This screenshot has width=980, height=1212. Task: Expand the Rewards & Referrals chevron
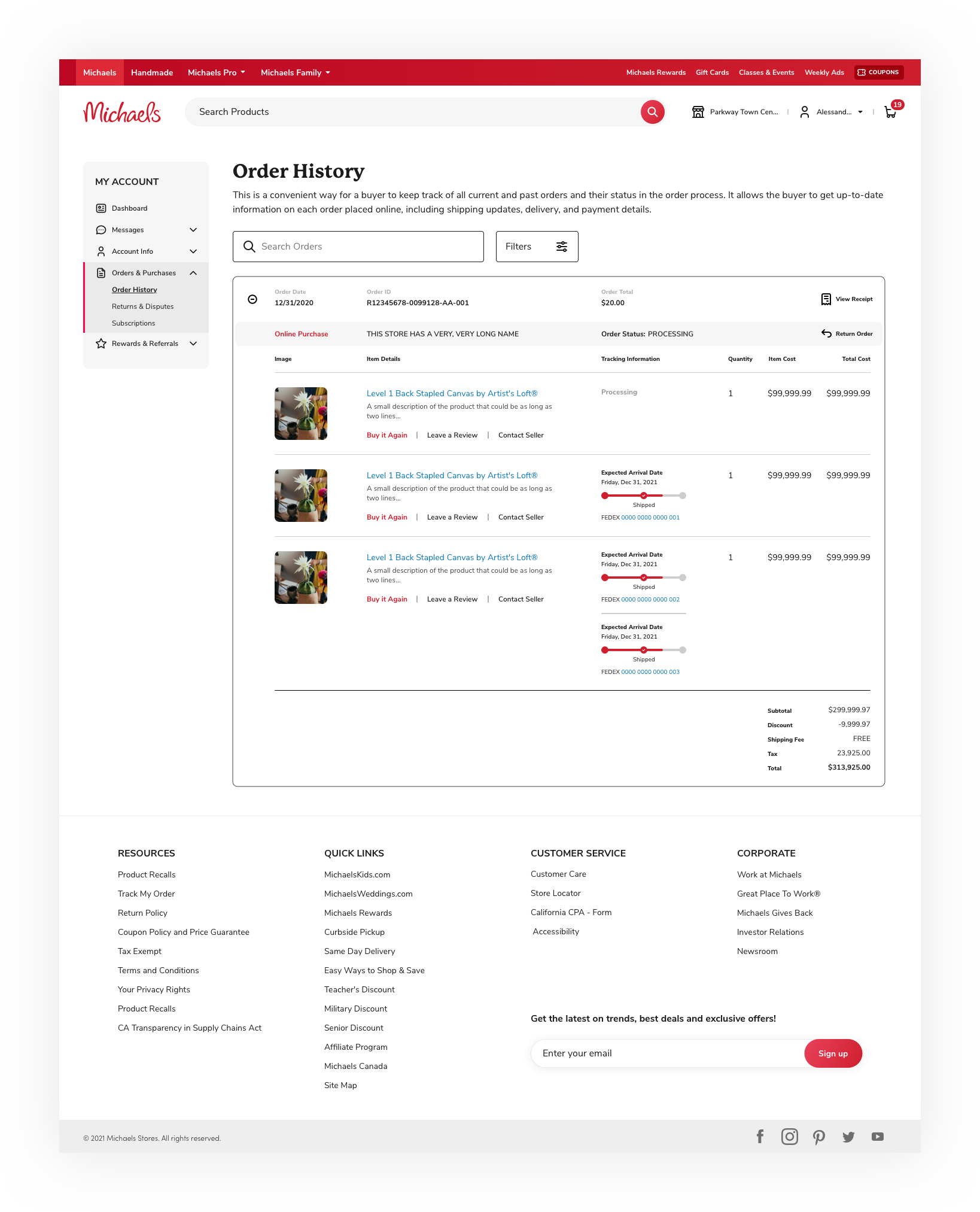coord(193,344)
